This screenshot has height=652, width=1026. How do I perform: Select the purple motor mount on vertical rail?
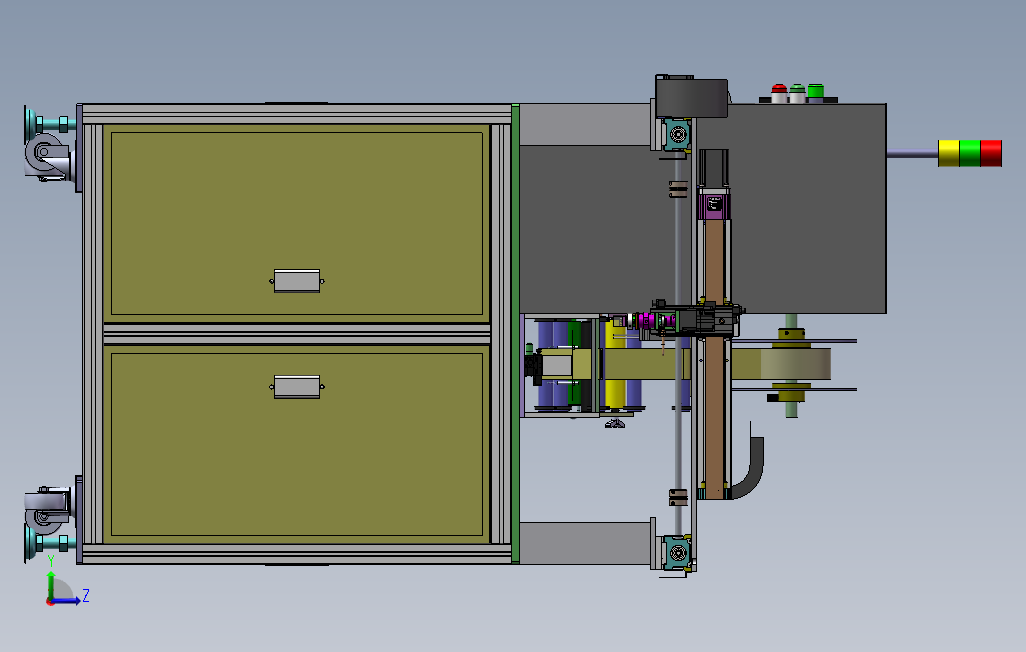tap(714, 206)
